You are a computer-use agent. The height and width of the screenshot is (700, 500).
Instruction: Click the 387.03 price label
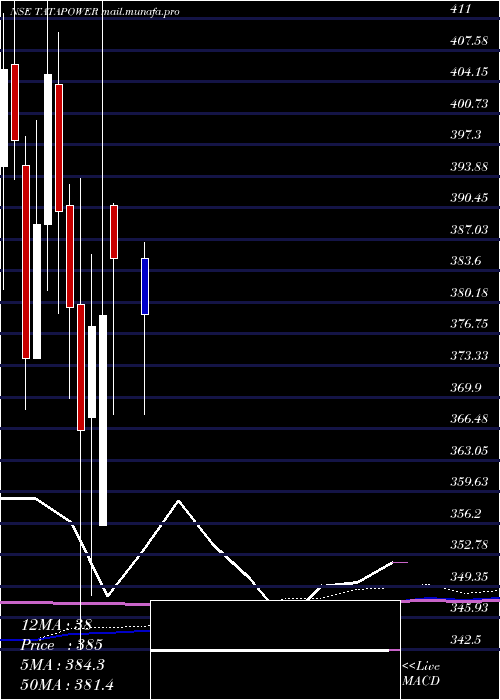coord(467,229)
